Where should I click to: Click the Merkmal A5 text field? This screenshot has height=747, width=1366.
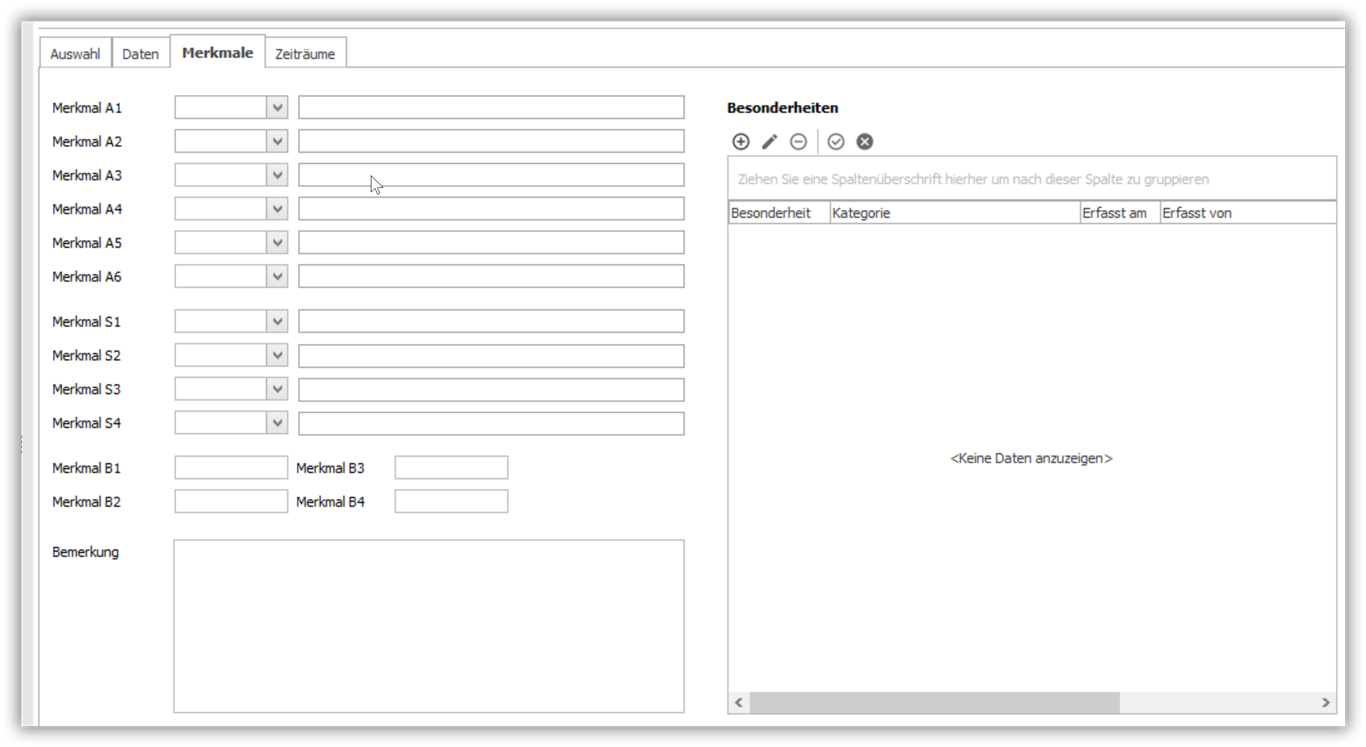pos(491,243)
